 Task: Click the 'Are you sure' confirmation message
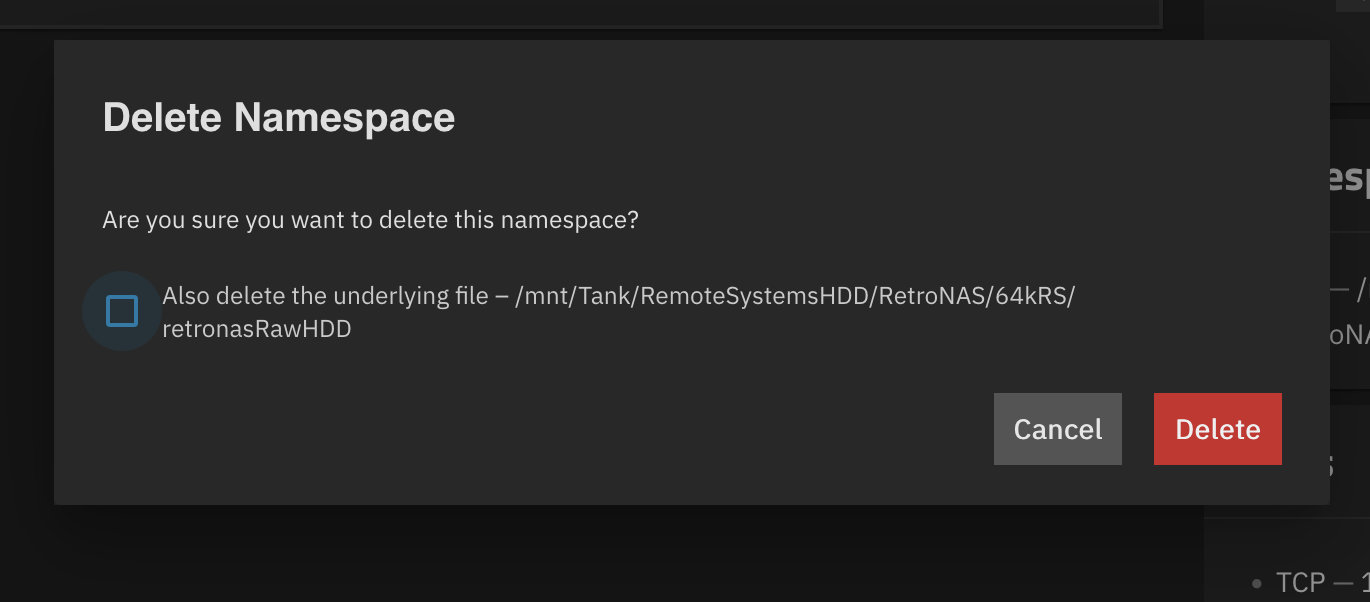click(x=370, y=220)
